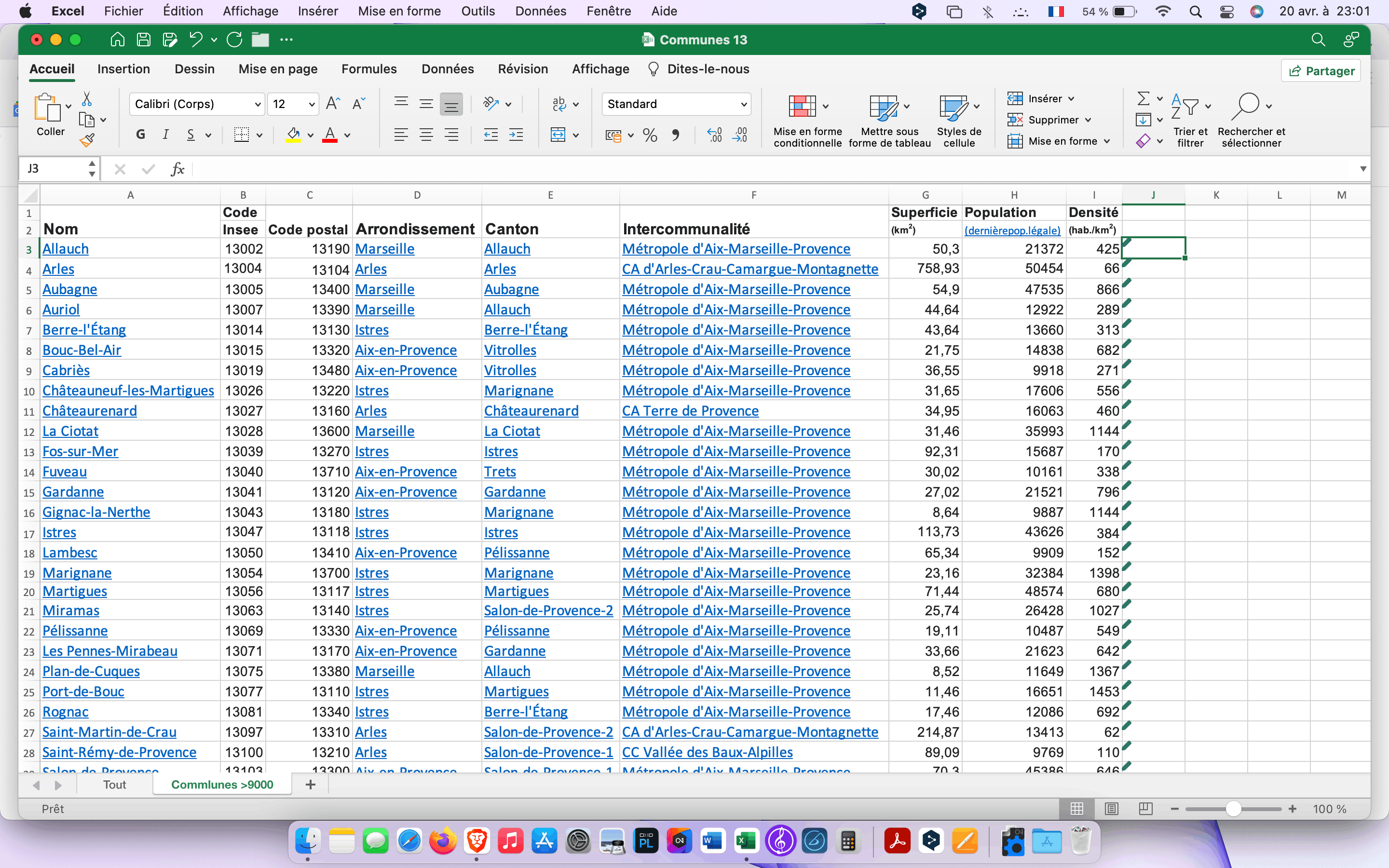Open the Standard number format dropdown
Viewport: 1389px width, 868px height.
(743, 105)
